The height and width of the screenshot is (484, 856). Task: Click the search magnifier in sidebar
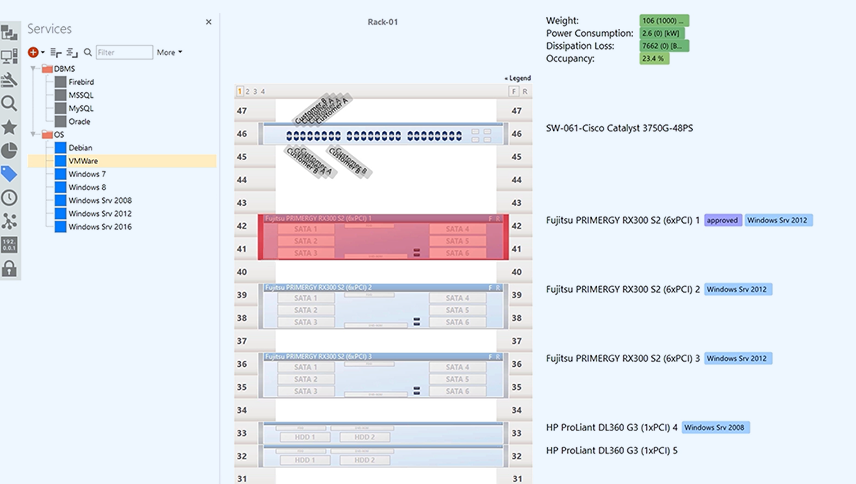pos(10,103)
